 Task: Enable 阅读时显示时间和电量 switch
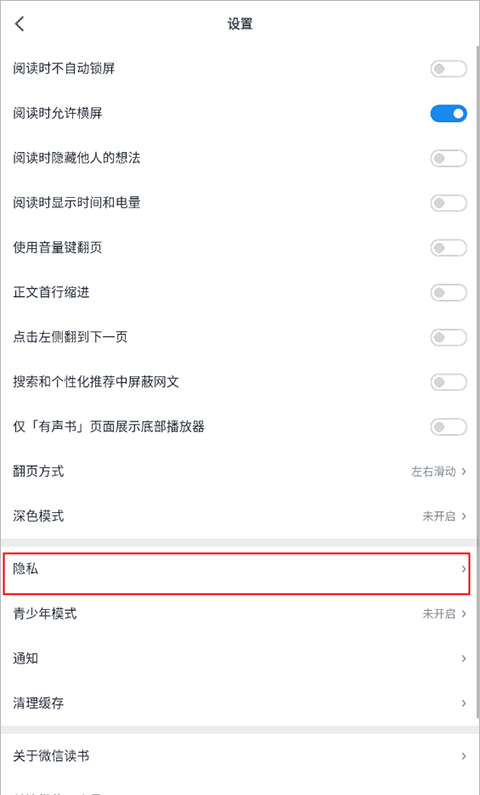pyautogui.click(x=449, y=203)
